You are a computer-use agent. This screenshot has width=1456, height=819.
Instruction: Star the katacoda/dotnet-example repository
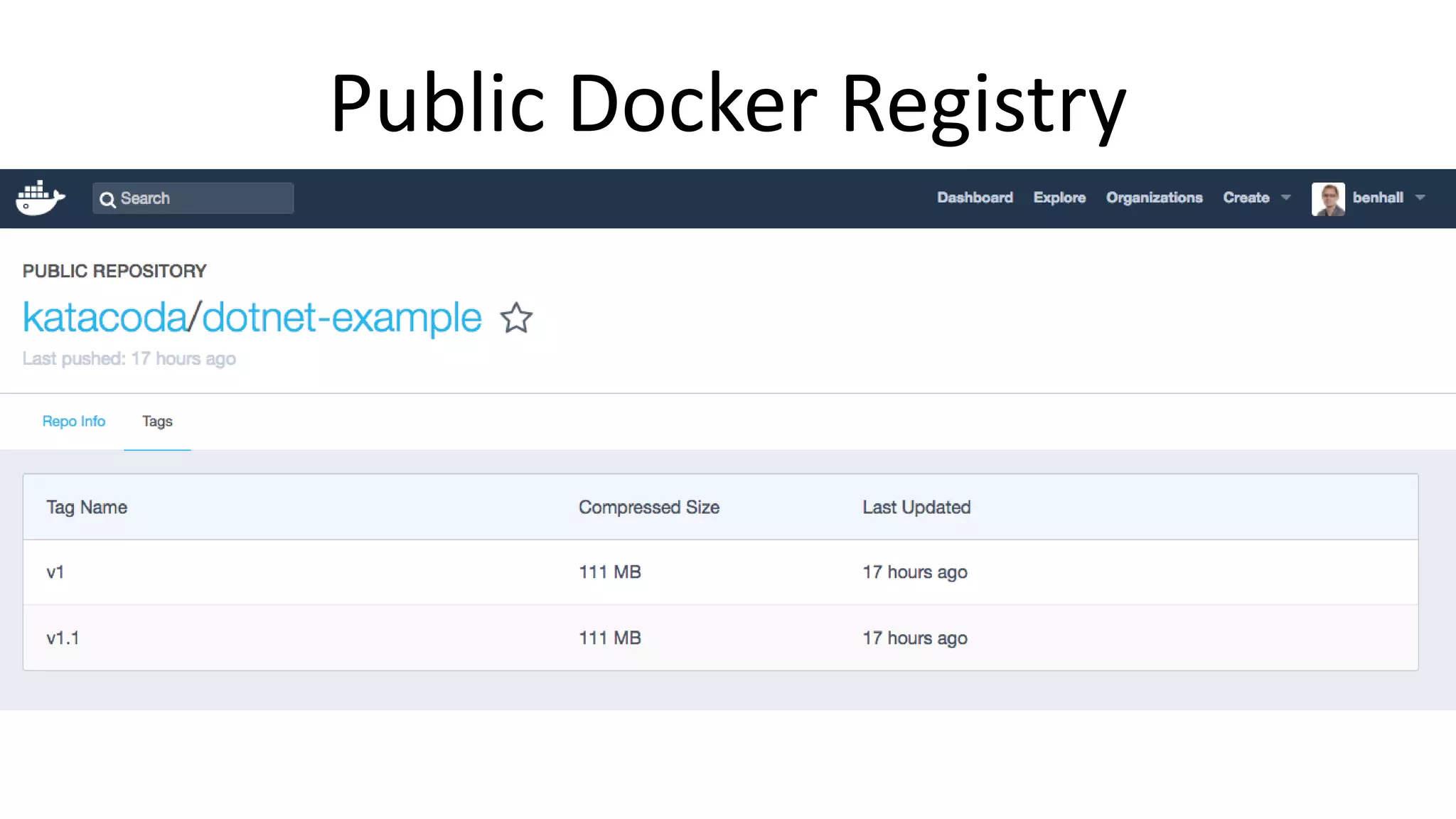(x=516, y=318)
